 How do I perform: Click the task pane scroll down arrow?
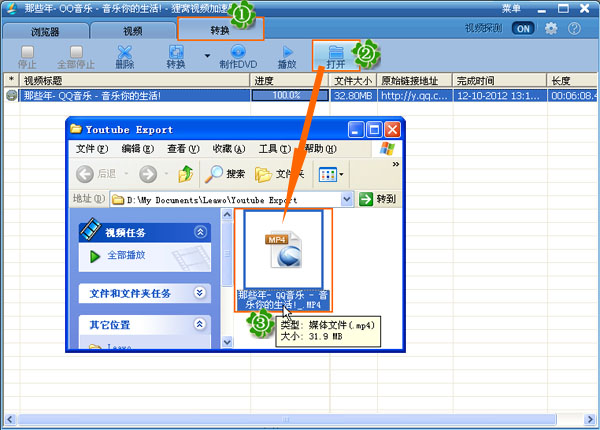coord(227,342)
